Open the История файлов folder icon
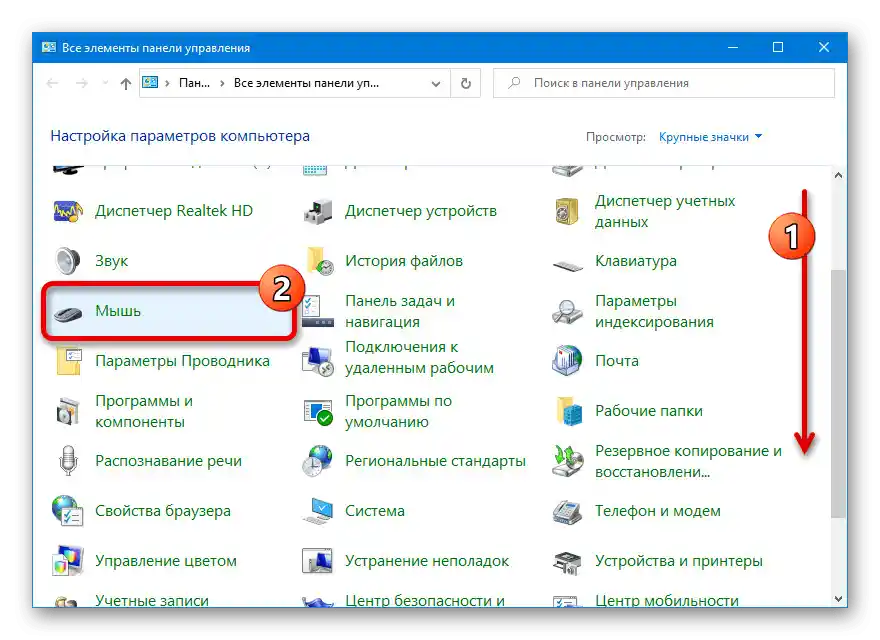880x640 pixels. pos(320,261)
